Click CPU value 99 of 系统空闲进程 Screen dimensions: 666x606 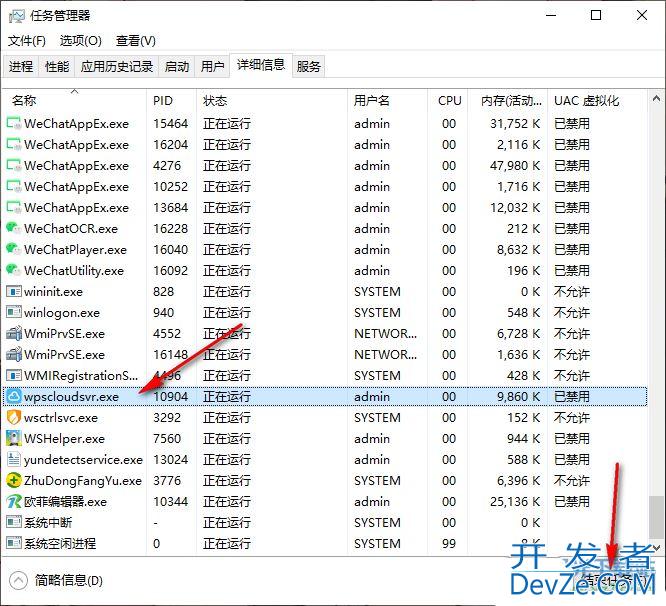(449, 544)
